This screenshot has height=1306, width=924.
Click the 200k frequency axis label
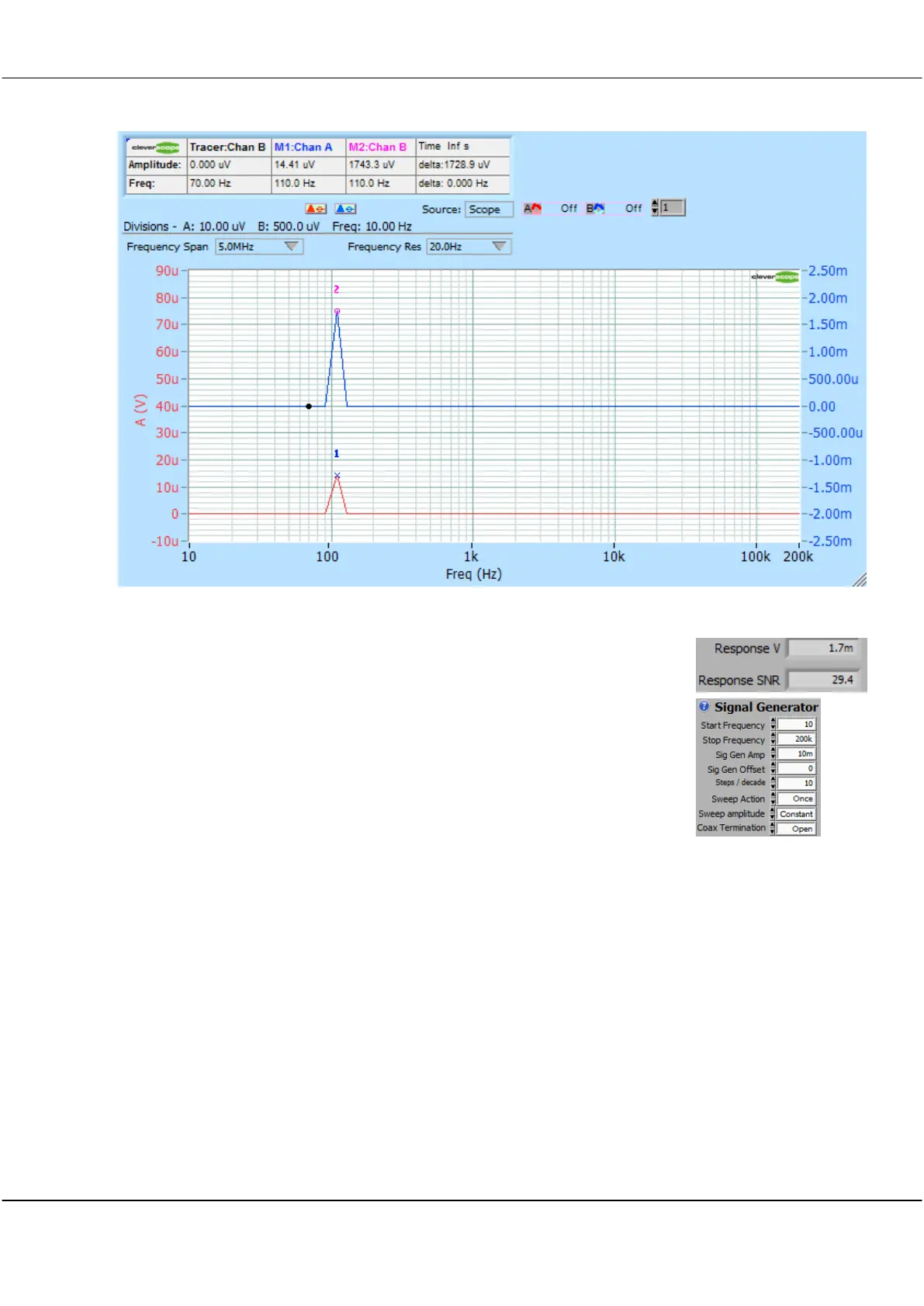(798, 556)
